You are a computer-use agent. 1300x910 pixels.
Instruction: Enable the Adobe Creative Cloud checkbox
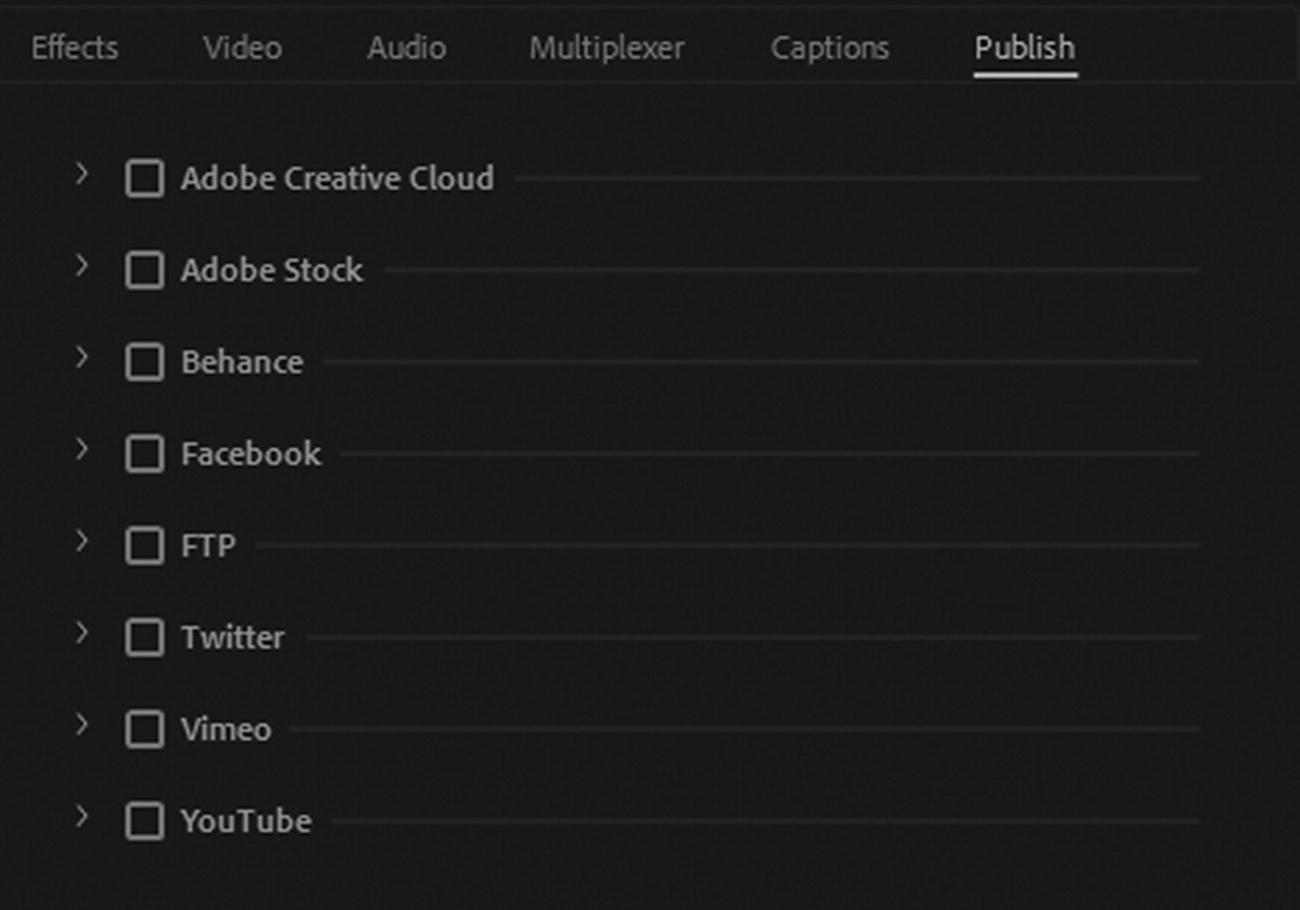(x=145, y=179)
